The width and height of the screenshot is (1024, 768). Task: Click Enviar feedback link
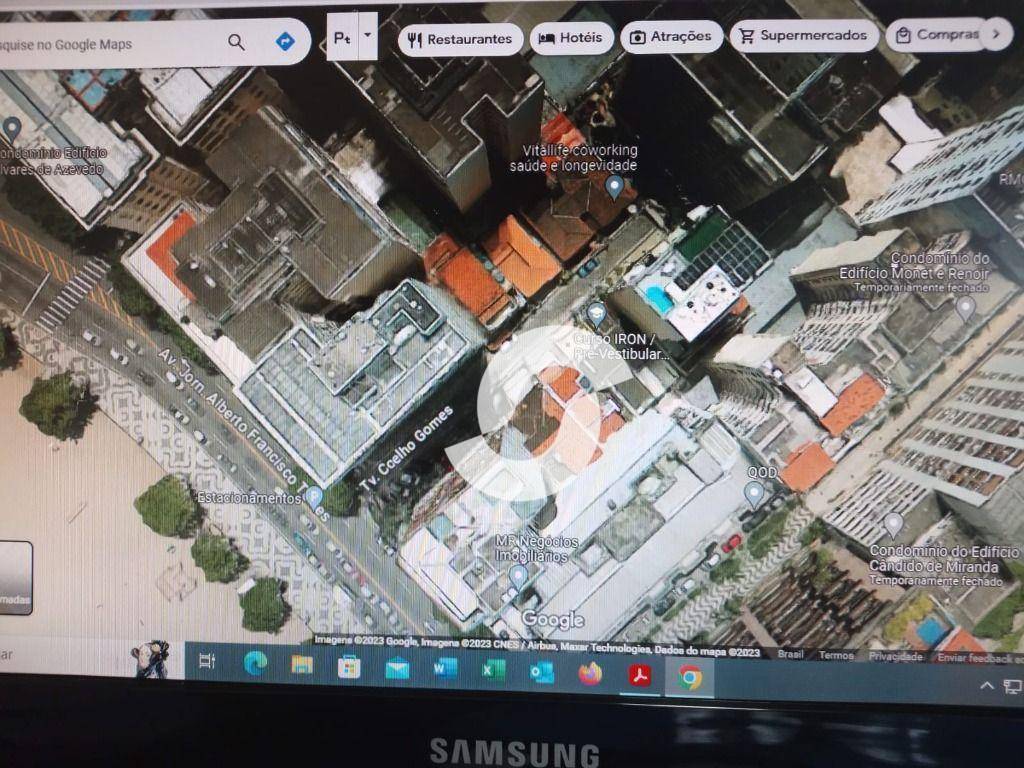point(980,658)
